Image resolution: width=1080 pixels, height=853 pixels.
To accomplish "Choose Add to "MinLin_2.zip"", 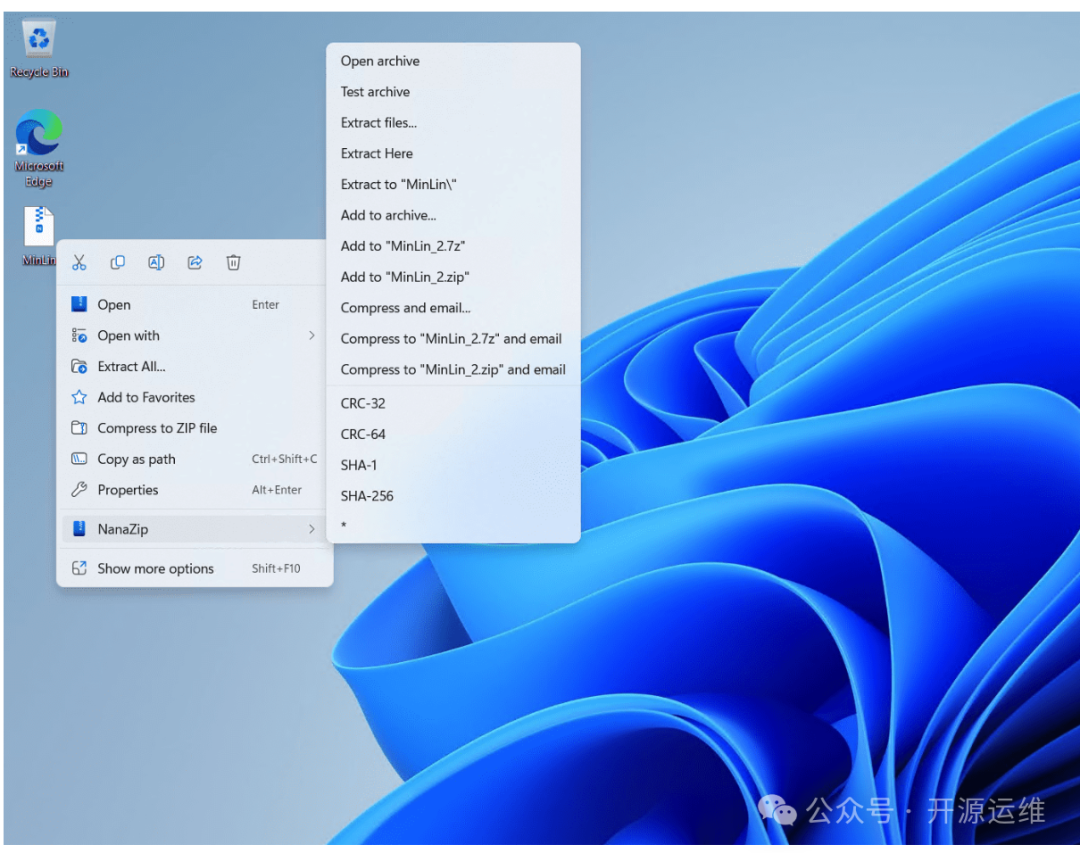I will tap(453, 277).
